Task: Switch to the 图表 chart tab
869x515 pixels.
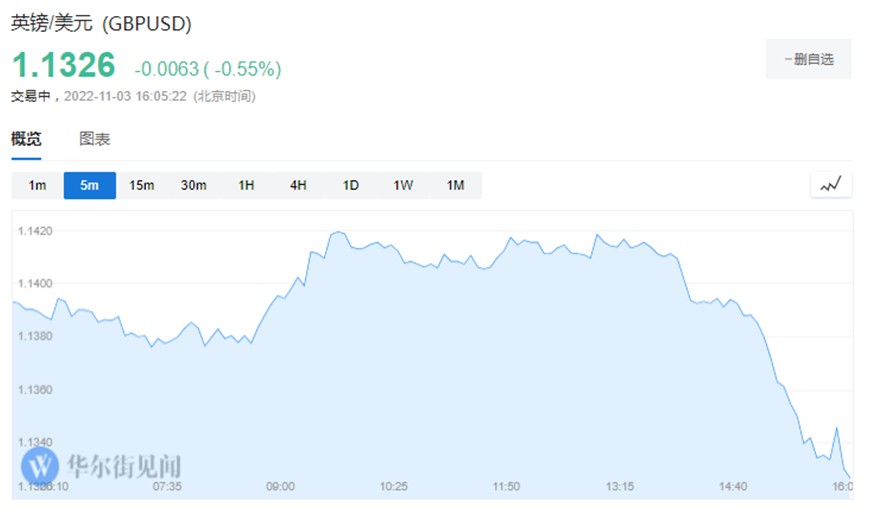Action: [x=95, y=140]
